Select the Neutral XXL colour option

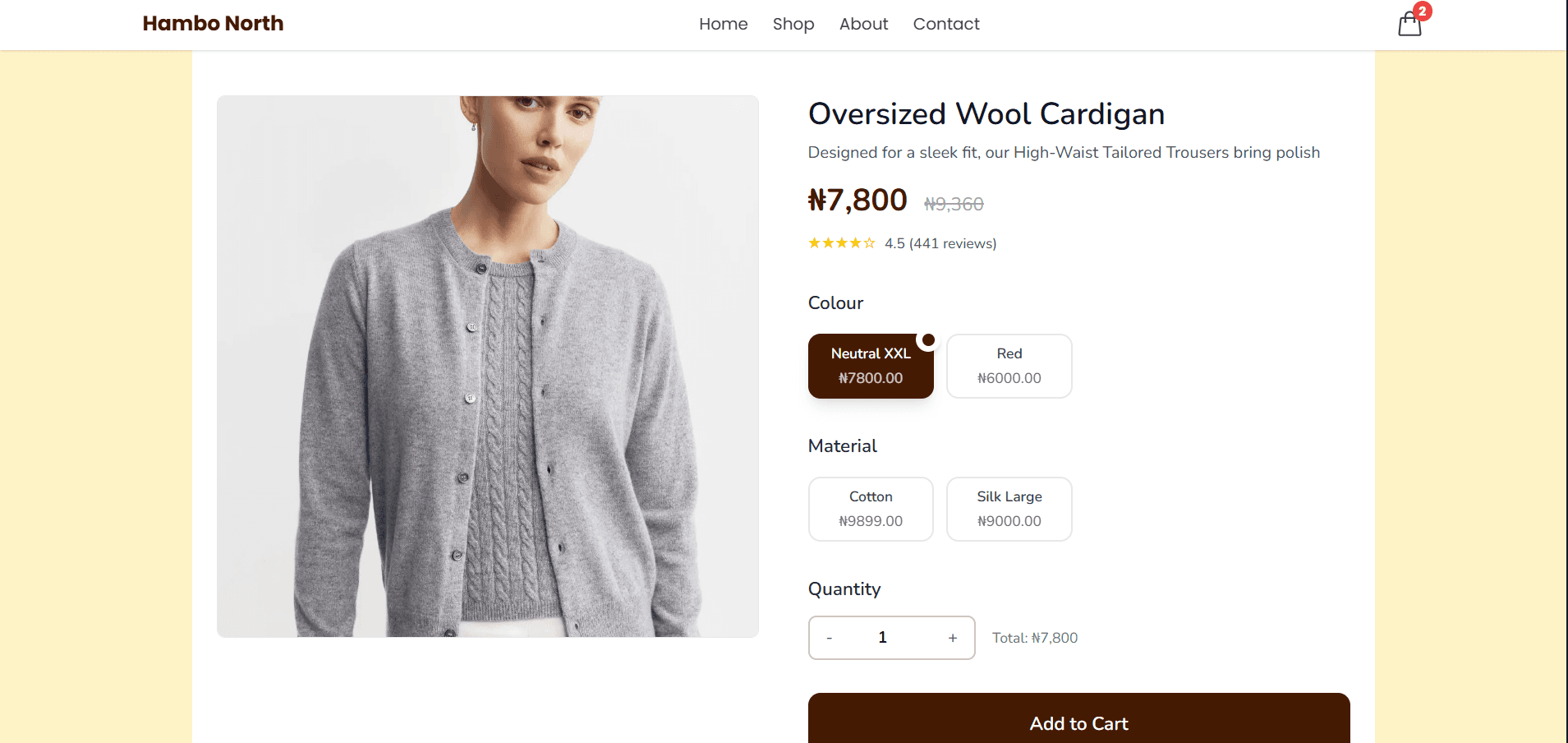[871, 366]
